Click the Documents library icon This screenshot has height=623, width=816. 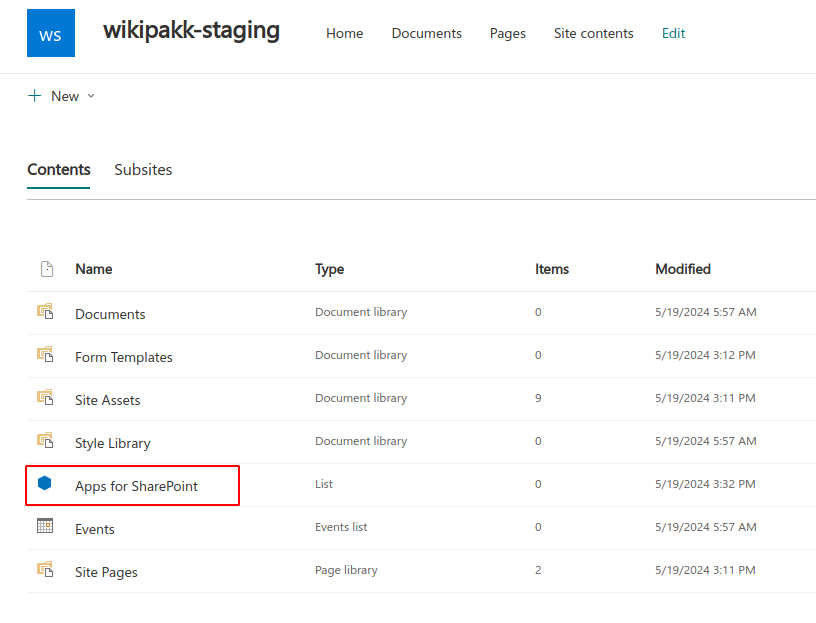(45, 312)
